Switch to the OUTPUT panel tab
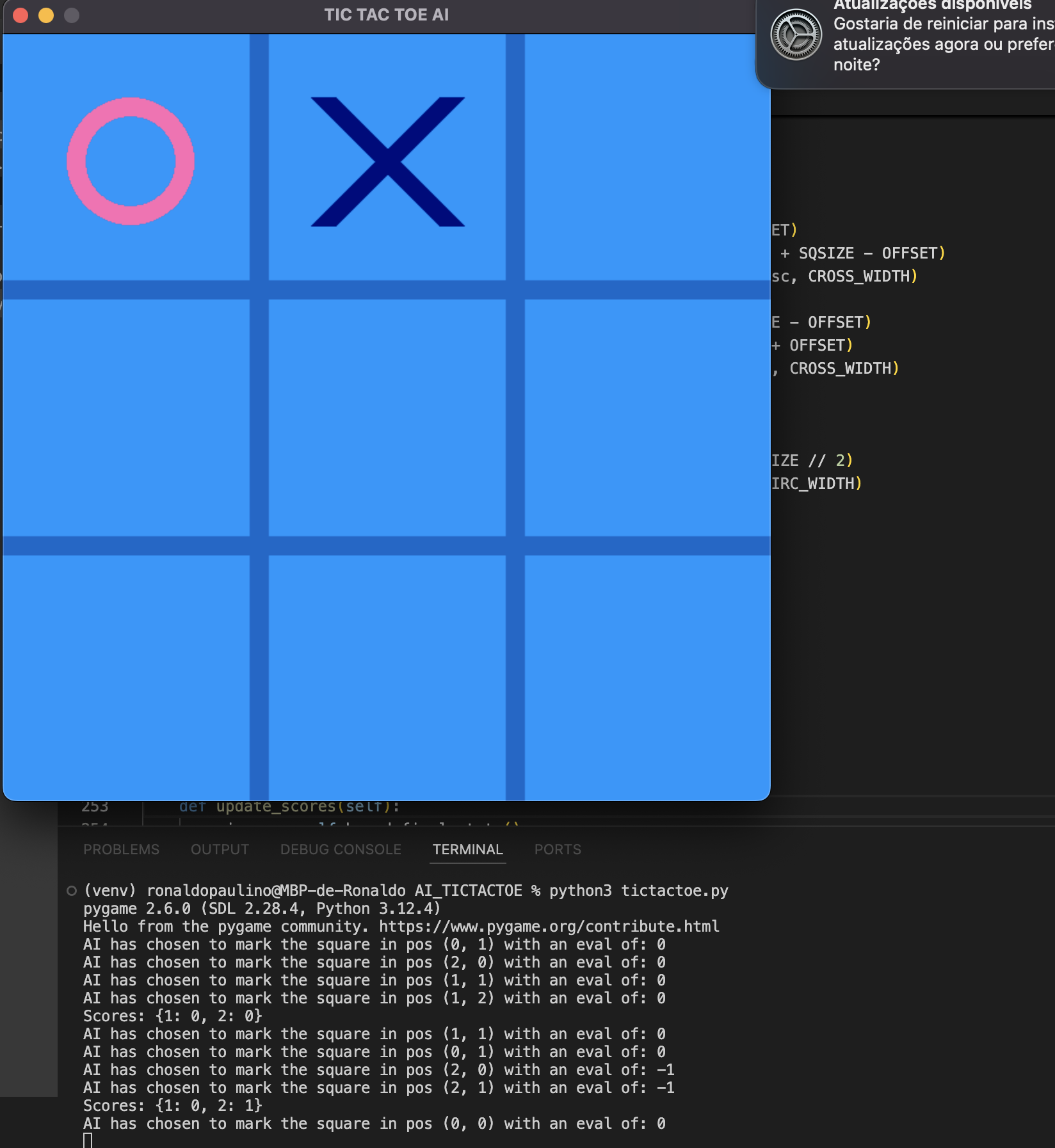The image size is (1055, 1148). click(x=220, y=849)
